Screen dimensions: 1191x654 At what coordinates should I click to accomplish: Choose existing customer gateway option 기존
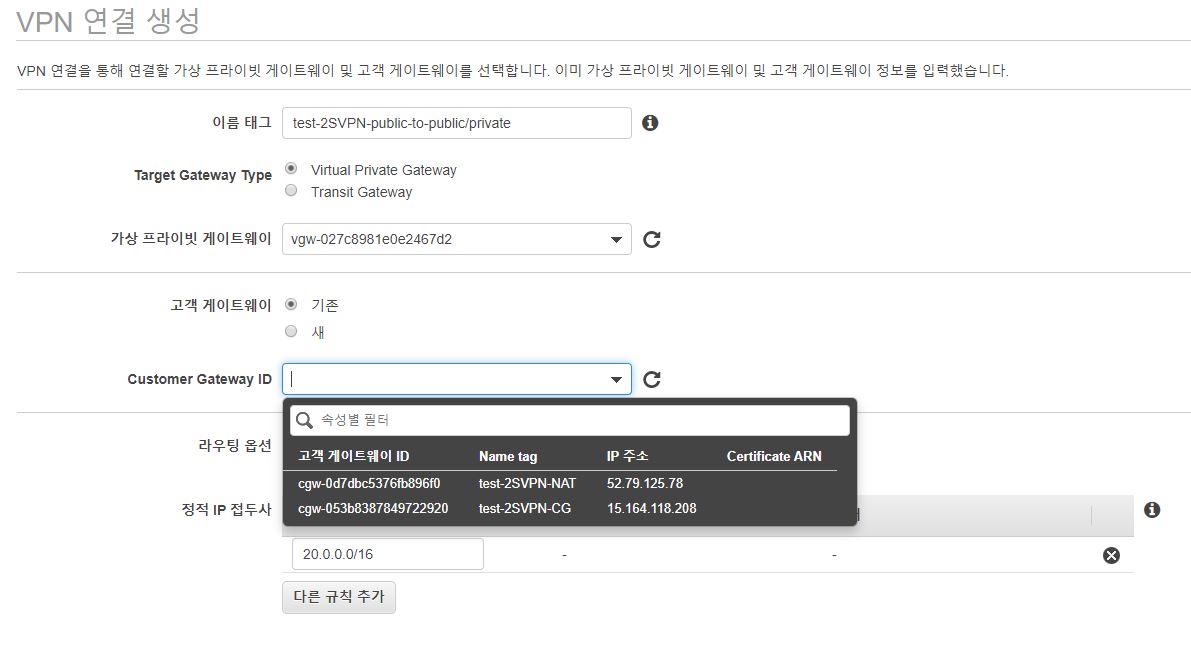291,305
